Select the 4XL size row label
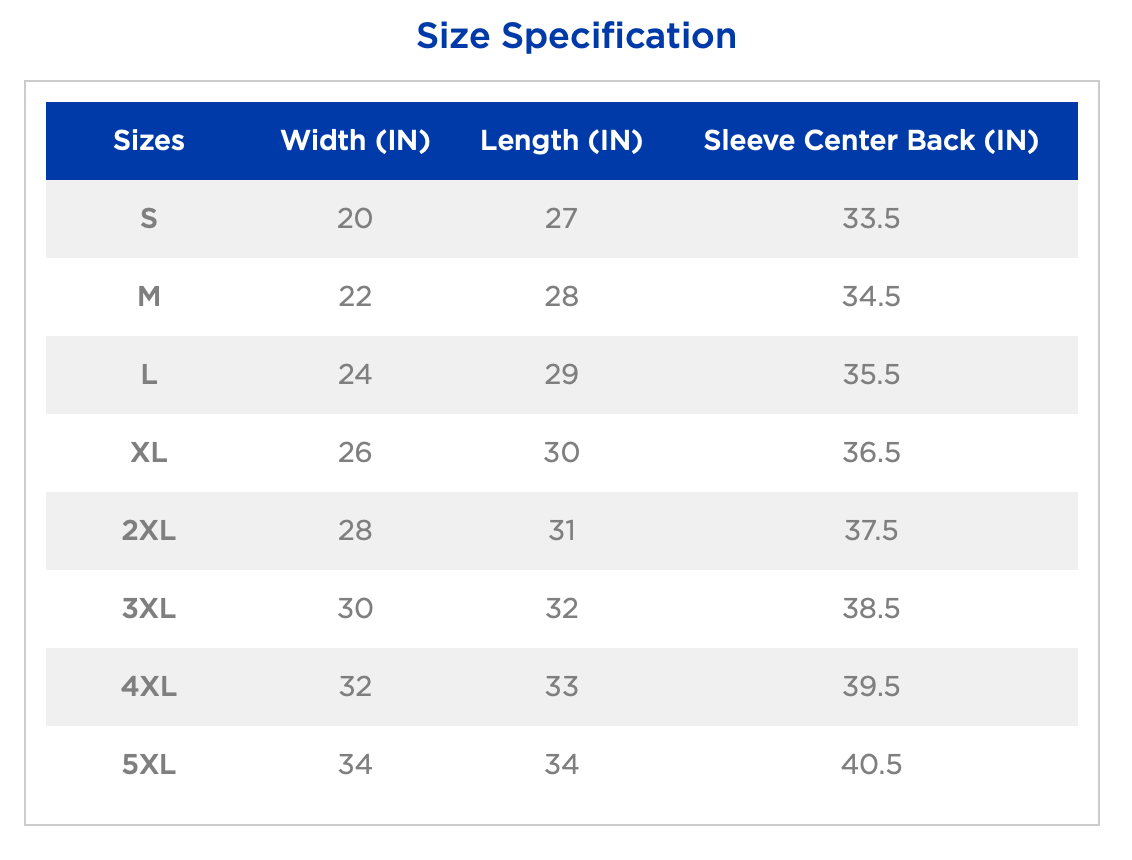This screenshot has height=860, width=1132. click(149, 686)
